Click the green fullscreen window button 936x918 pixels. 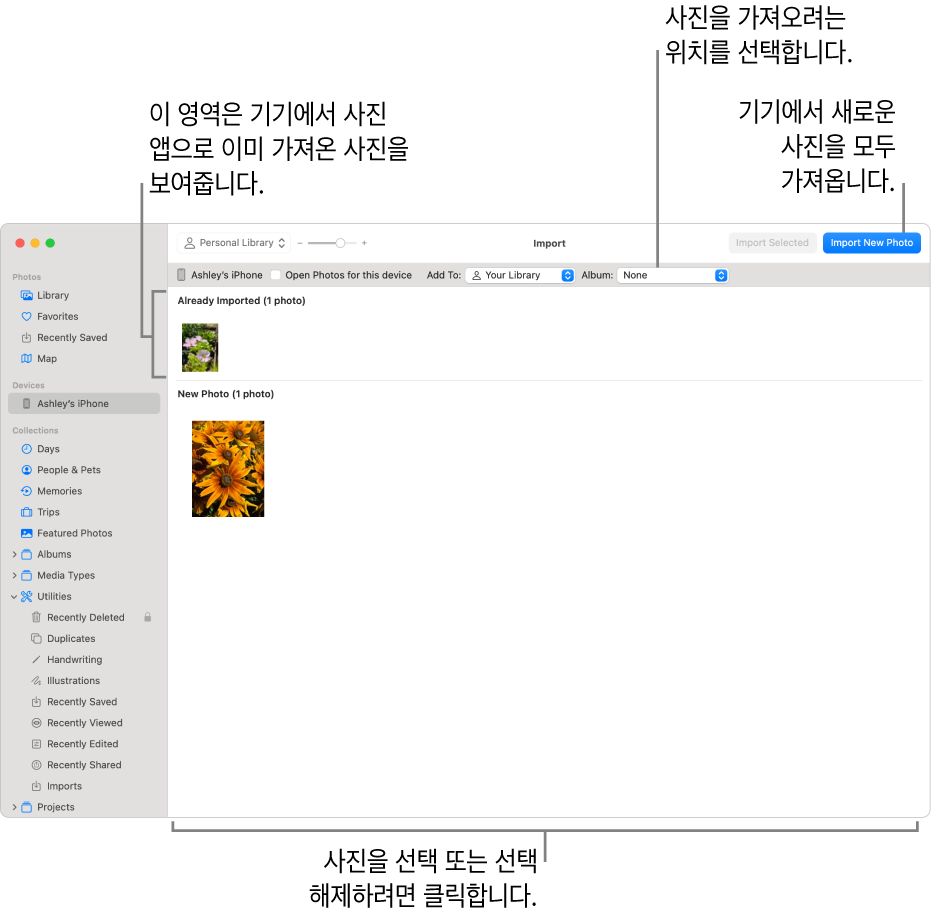click(50, 244)
